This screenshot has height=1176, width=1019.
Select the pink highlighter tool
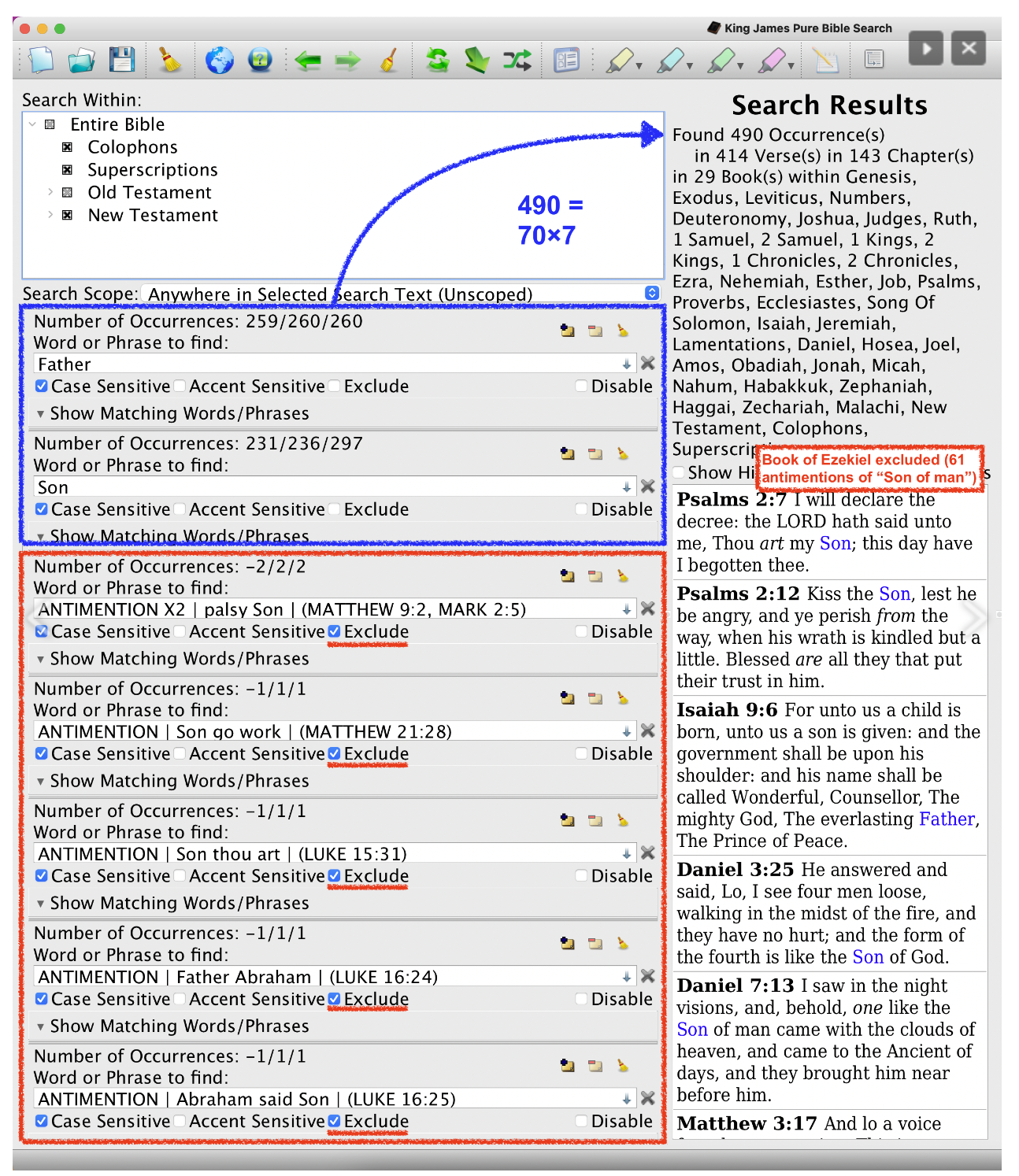(x=772, y=61)
